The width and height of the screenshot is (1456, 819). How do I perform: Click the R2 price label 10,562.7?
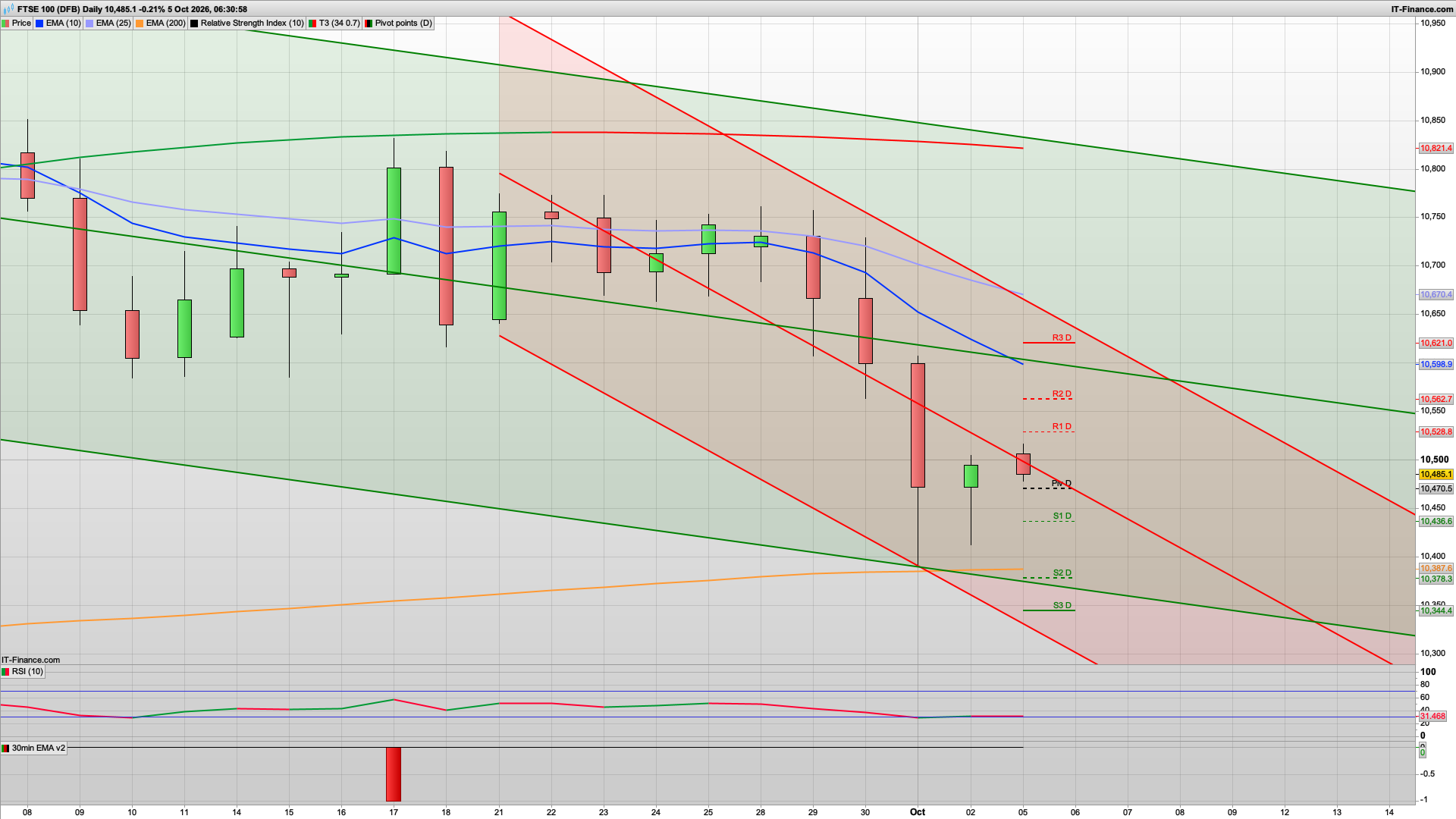pos(1436,399)
